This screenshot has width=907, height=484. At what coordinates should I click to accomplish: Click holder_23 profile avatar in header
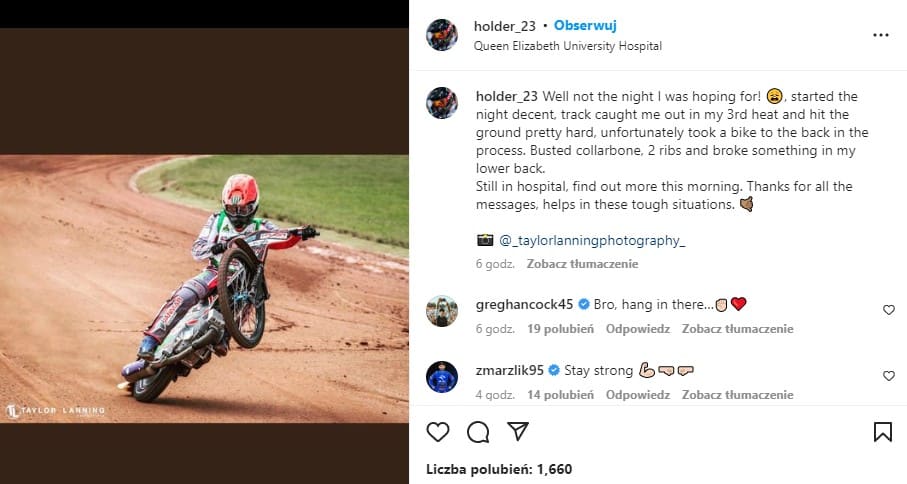(442, 35)
